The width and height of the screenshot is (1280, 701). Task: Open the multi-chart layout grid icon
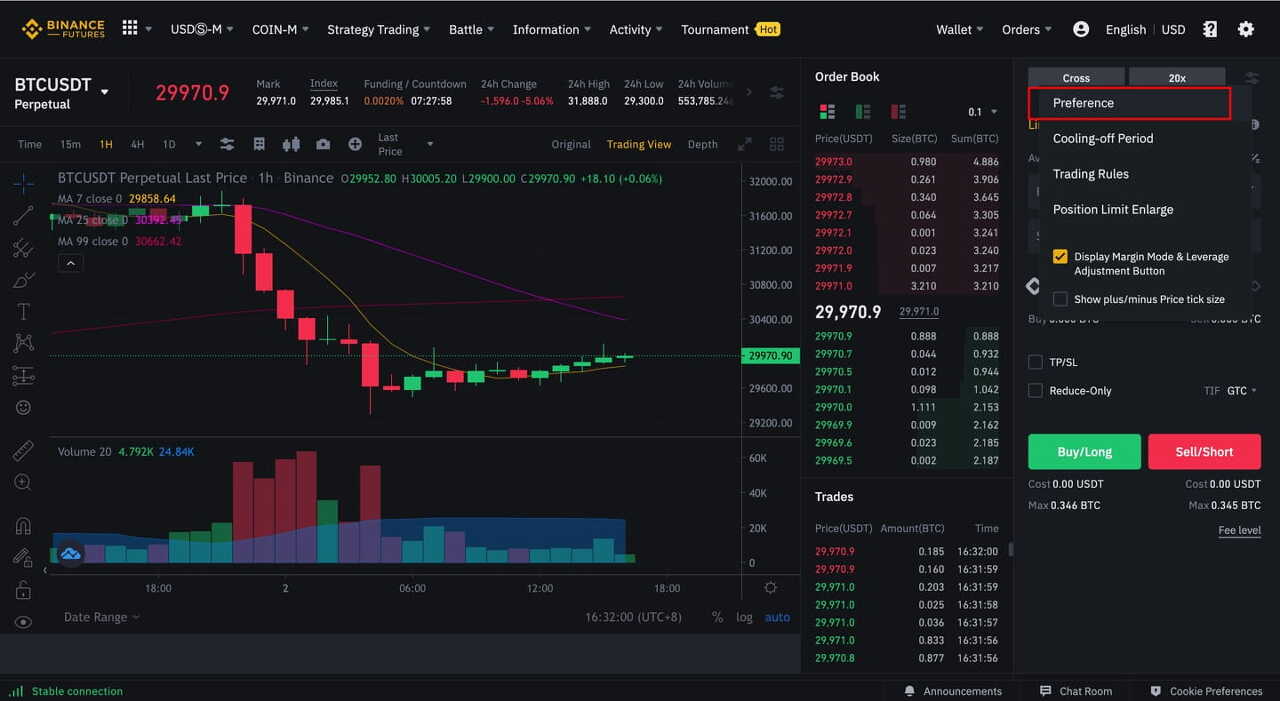tap(777, 144)
